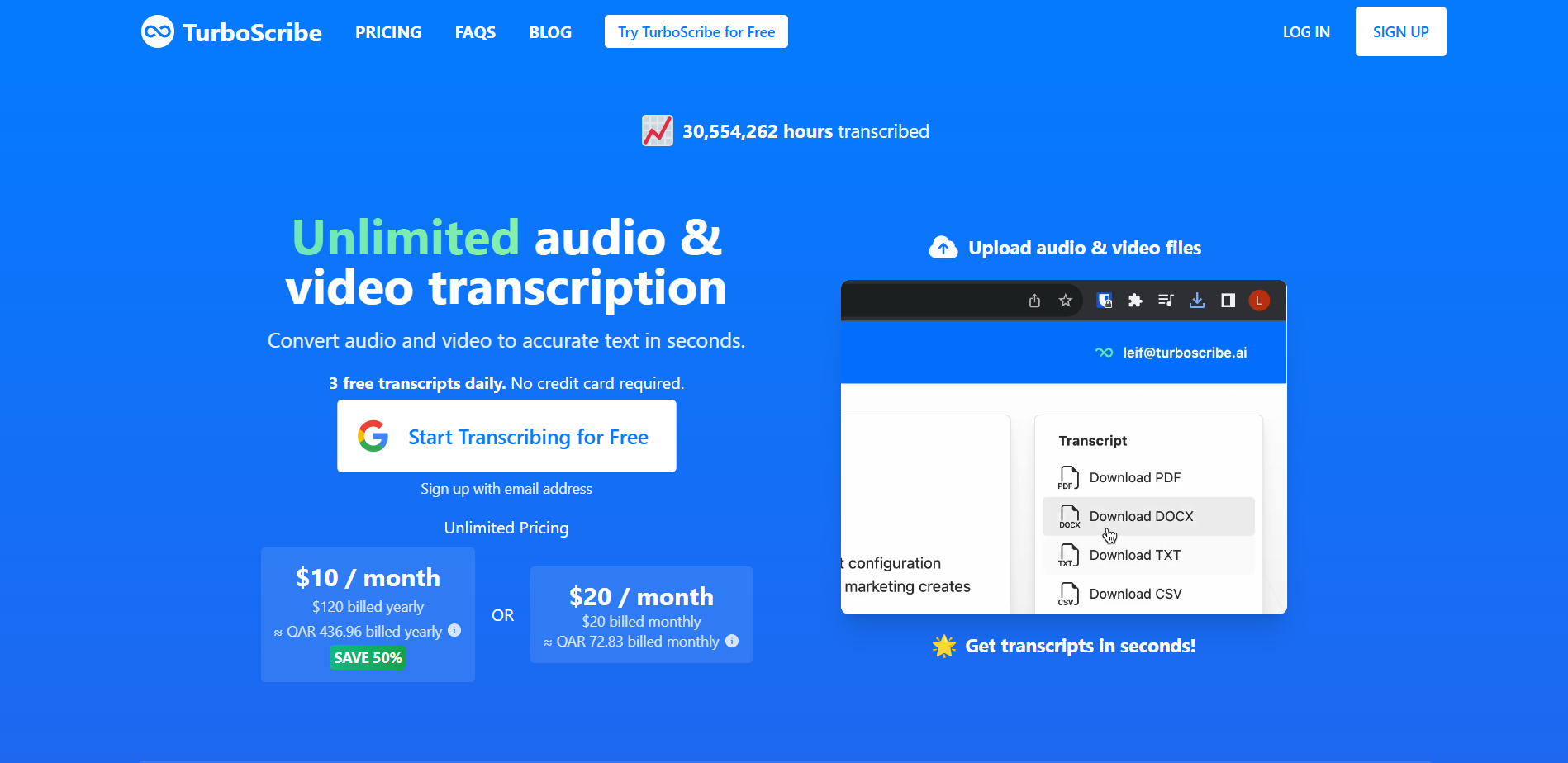Screen dimensions: 1568x763
Task: Click the red L profile avatar
Action: 1259,301
